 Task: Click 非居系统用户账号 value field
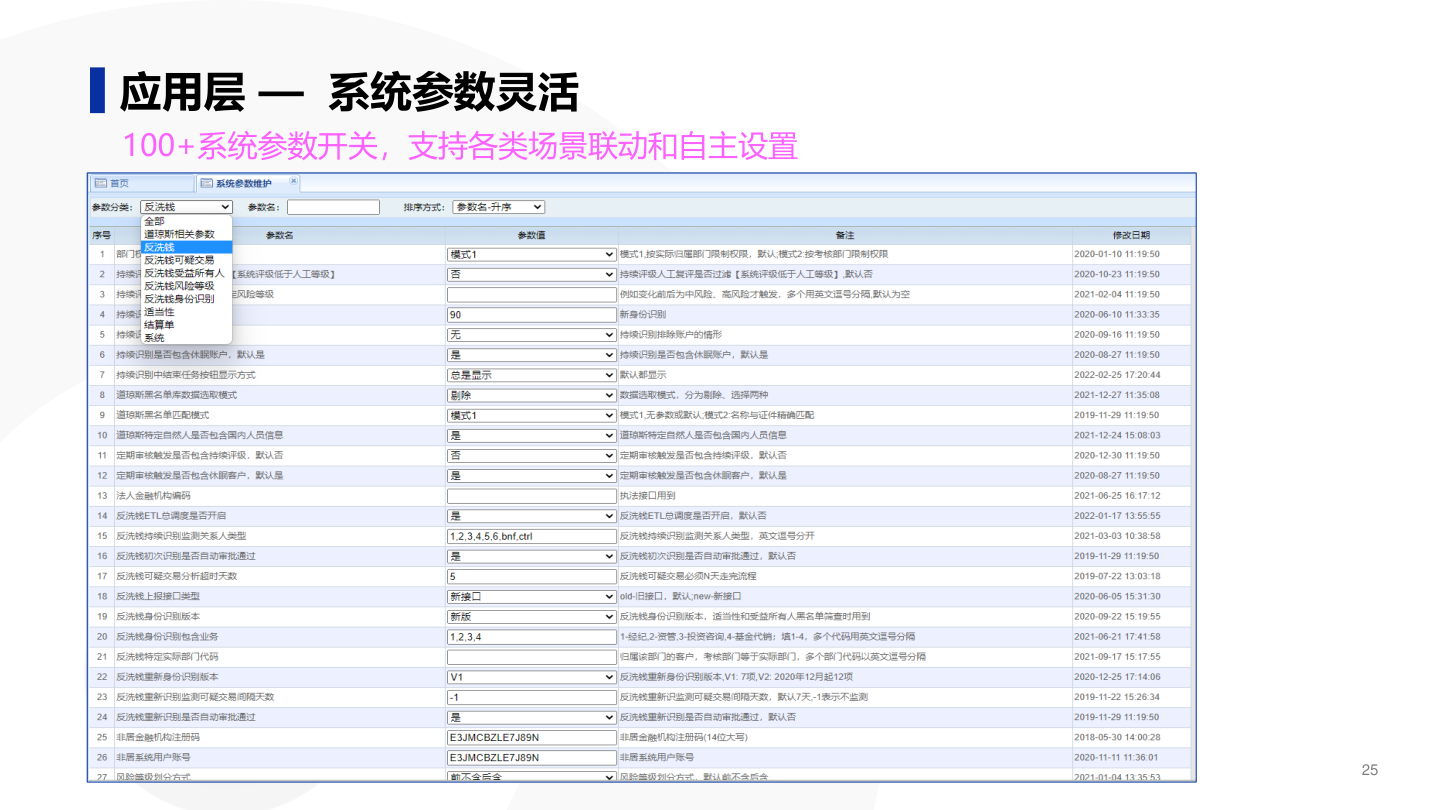531,757
